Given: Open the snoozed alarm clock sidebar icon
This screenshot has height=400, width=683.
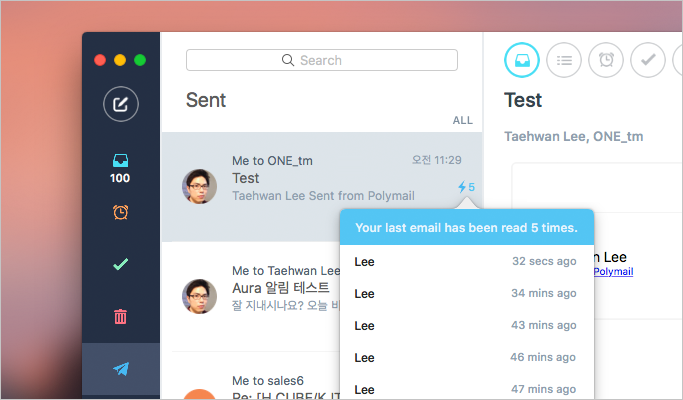Looking at the screenshot, I should click(x=121, y=212).
